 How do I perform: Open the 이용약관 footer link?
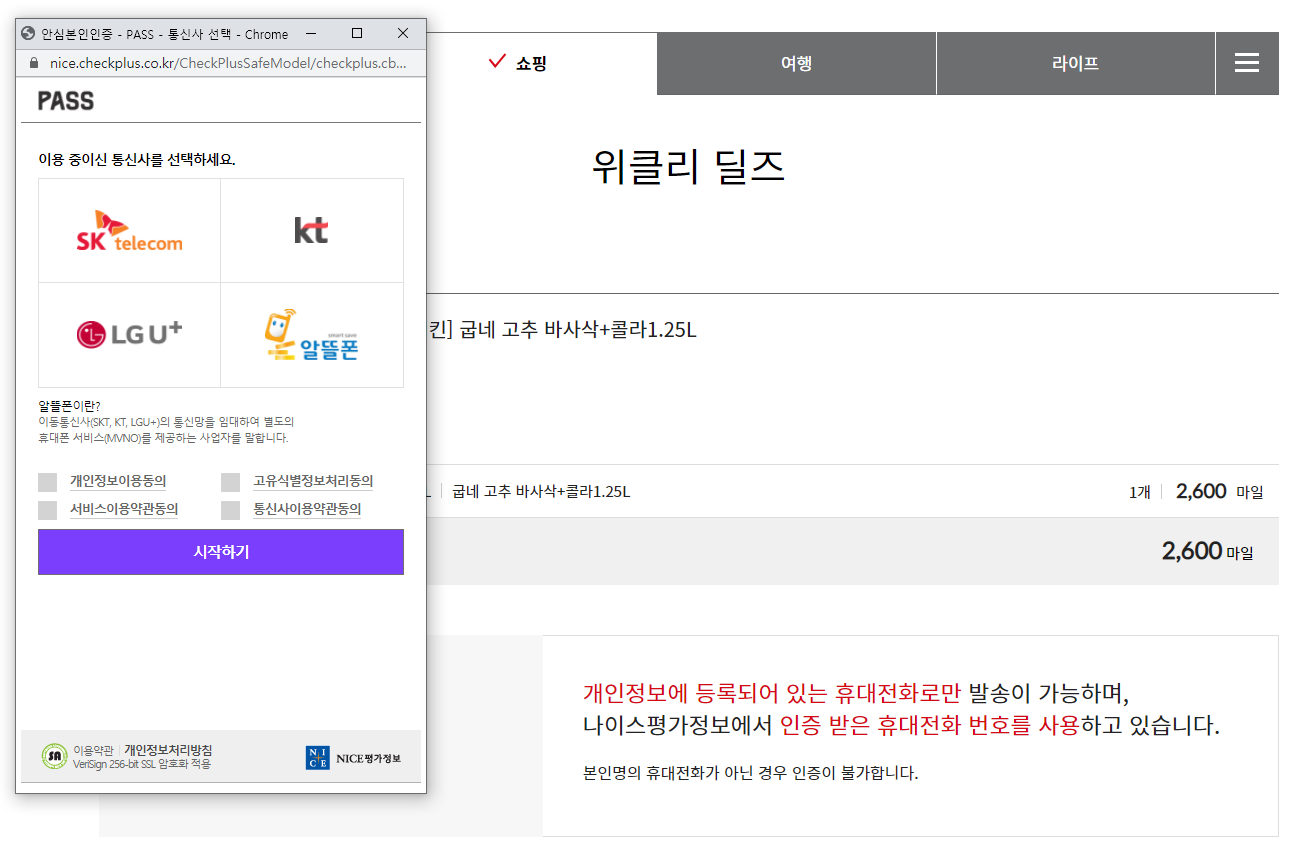[94, 750]
